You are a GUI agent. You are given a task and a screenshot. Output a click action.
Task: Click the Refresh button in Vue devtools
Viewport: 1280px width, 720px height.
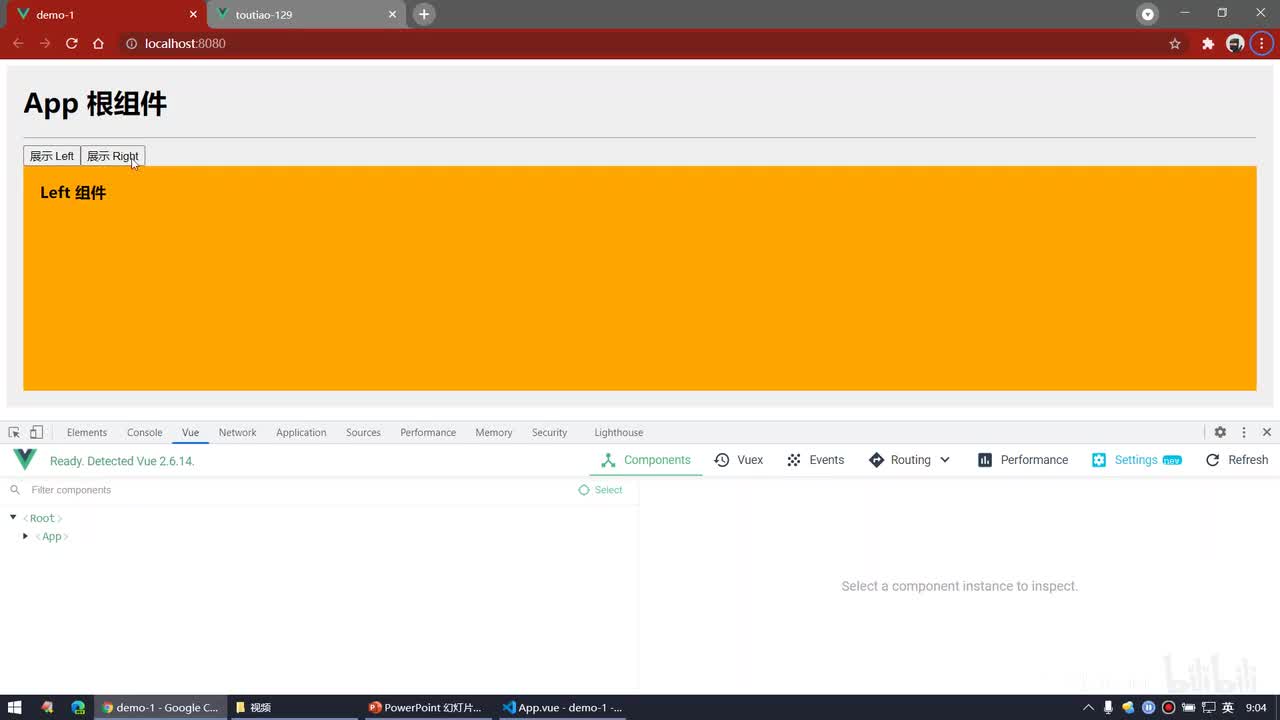1237,460
